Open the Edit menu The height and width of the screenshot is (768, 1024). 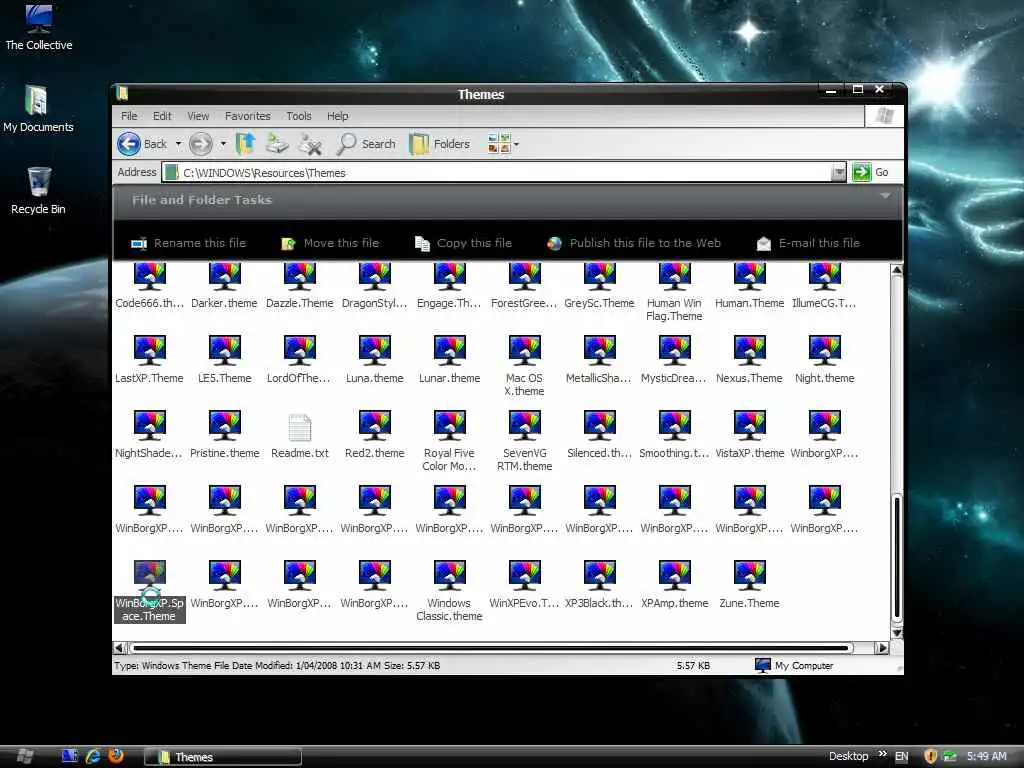point(162,116)
